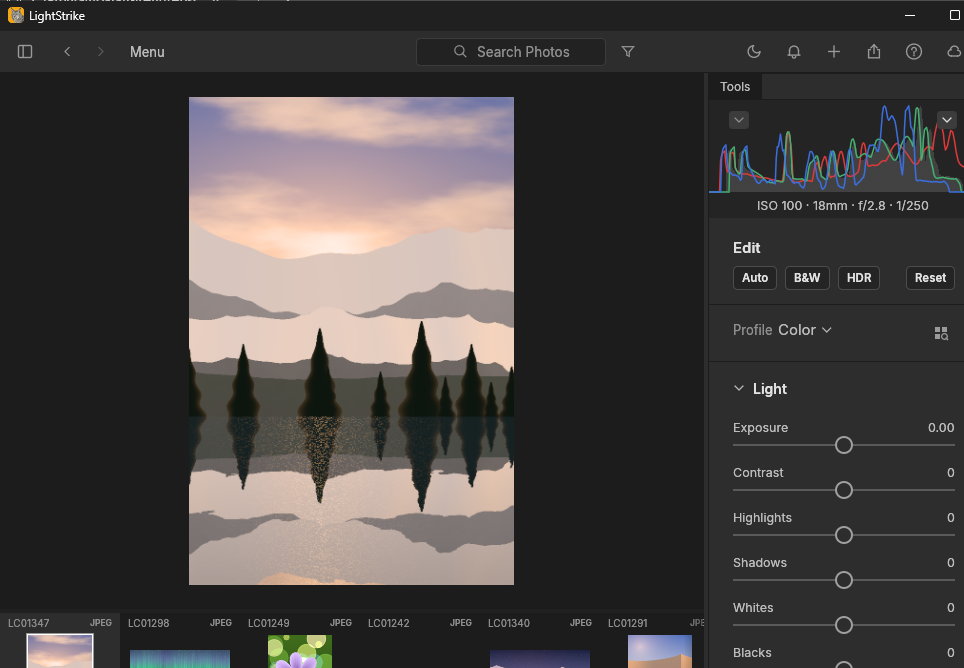Open the Menu item
Image resolution: width=964 pixels, height=668 pixels.
[x=147, y=52]
